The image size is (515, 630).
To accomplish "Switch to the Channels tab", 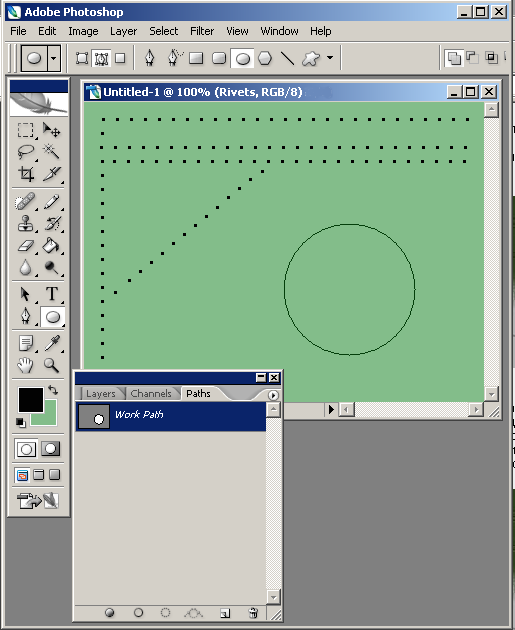I will (151, 393).
